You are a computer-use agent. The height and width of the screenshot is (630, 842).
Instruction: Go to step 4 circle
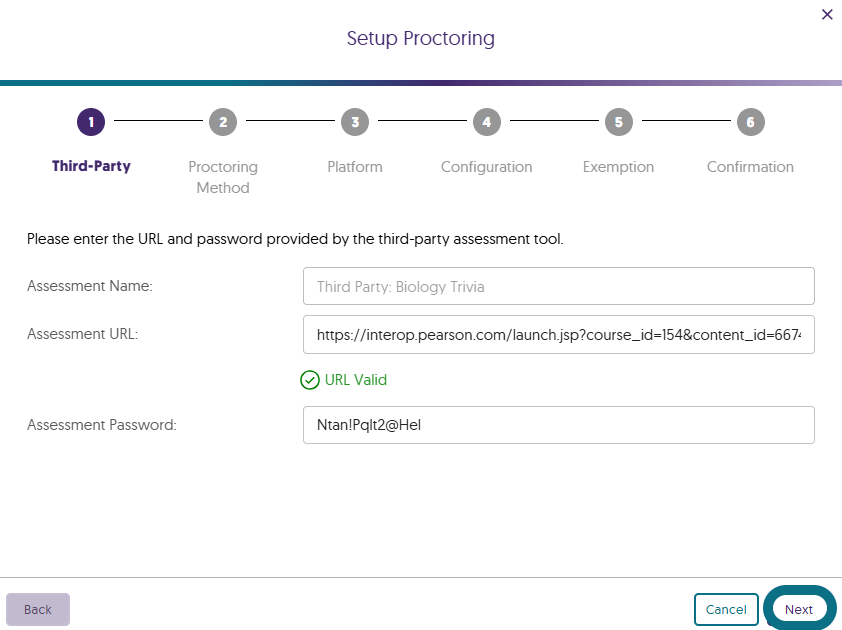tap(487, 122)
